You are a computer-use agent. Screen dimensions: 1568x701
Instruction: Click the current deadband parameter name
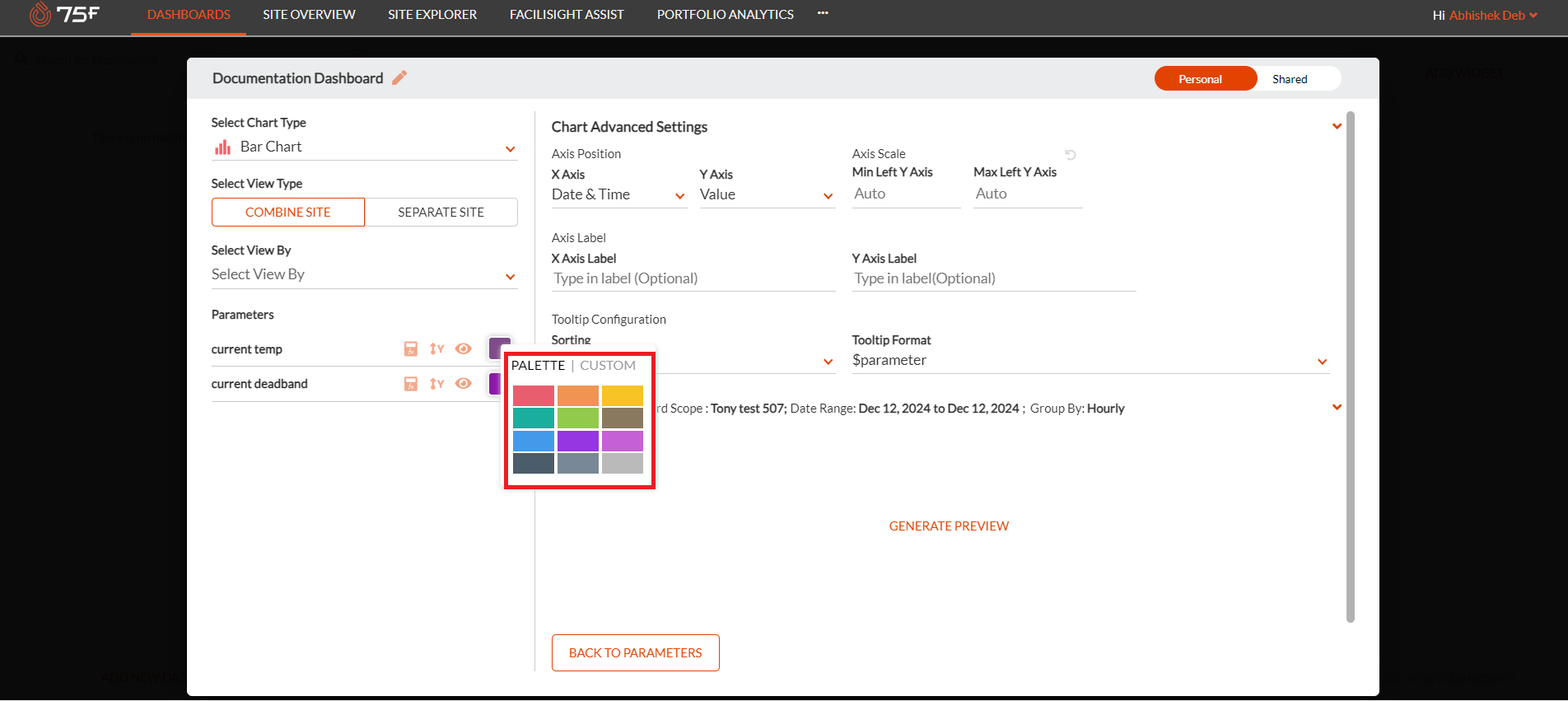click(x=259, y=384)
